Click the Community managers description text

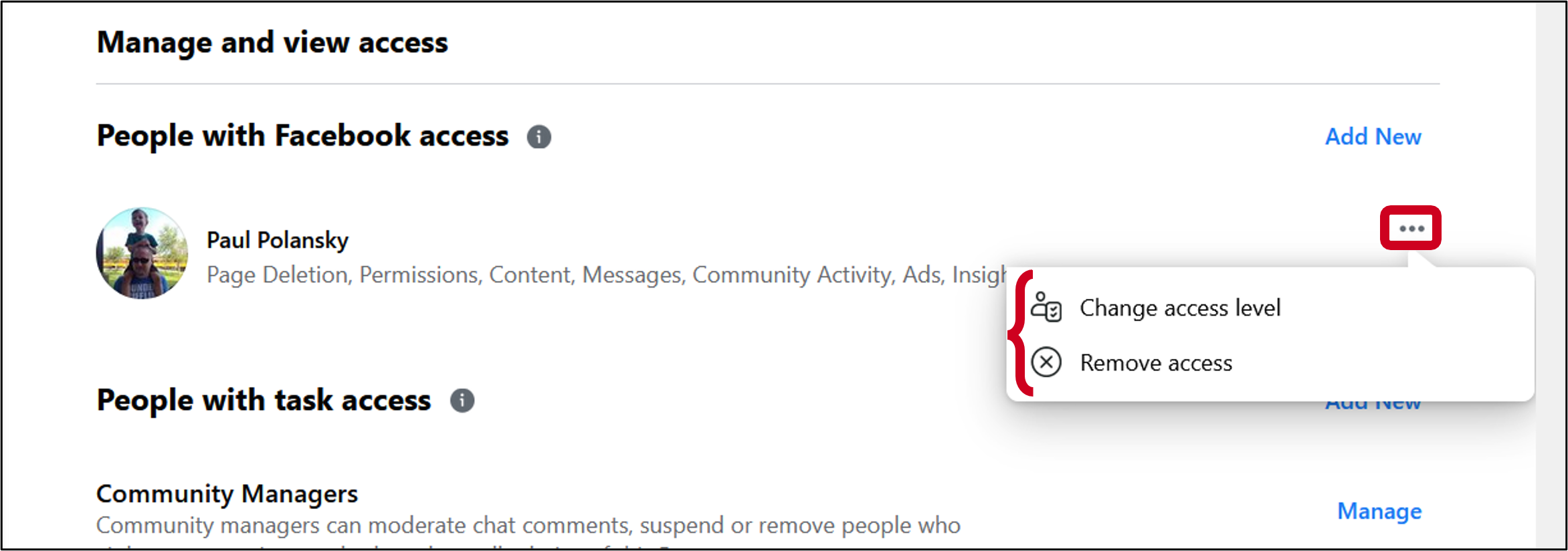(528, 526)
